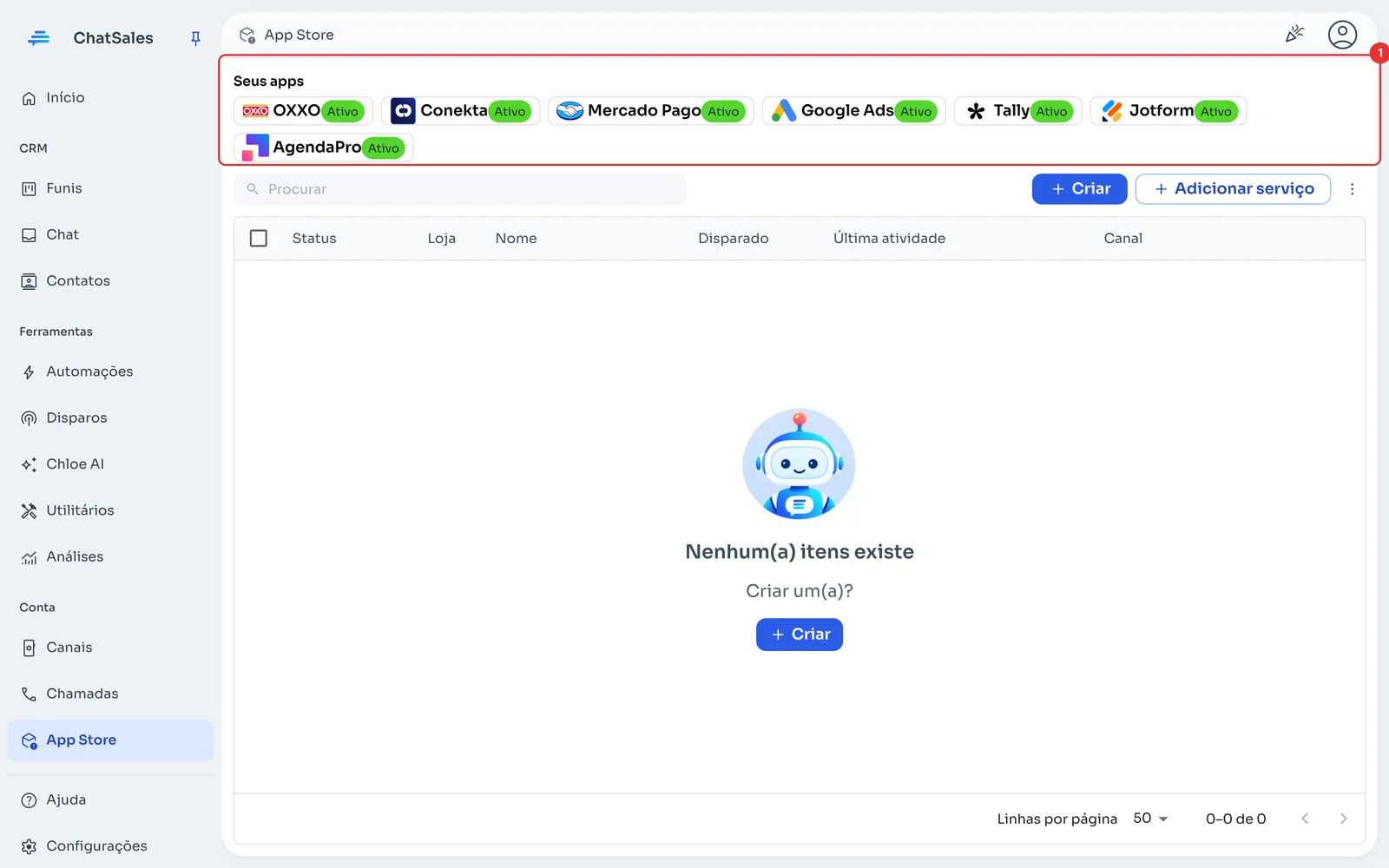The image size is (1389, 868).
Task: Click the Análises chart icon
Action: pos(29,557)
